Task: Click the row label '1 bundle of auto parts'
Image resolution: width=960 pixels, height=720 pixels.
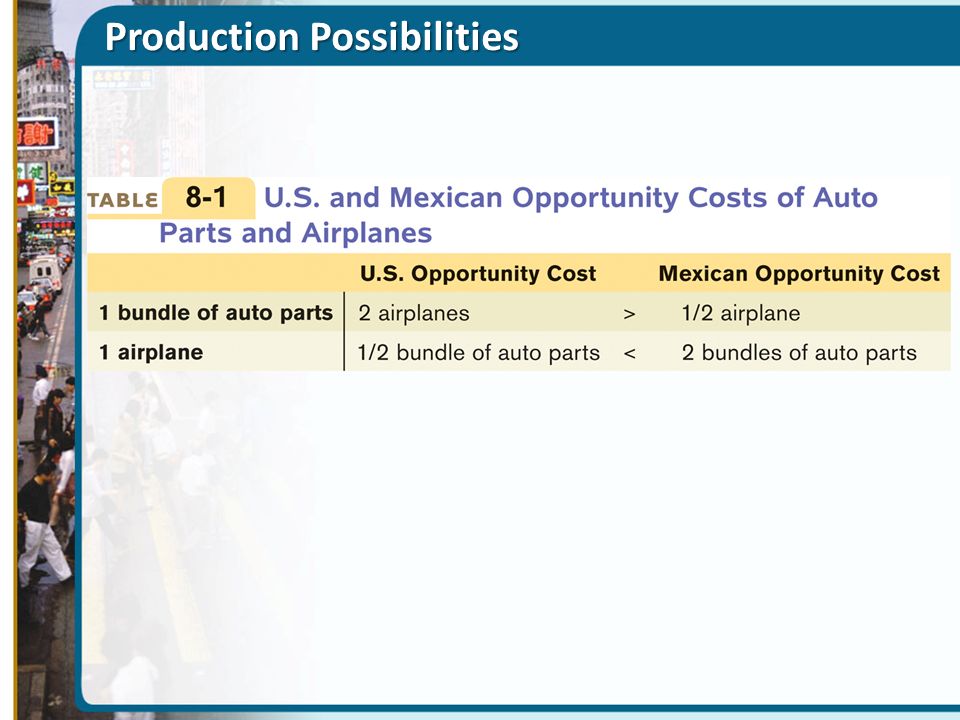Action: [x=216, y=313]
